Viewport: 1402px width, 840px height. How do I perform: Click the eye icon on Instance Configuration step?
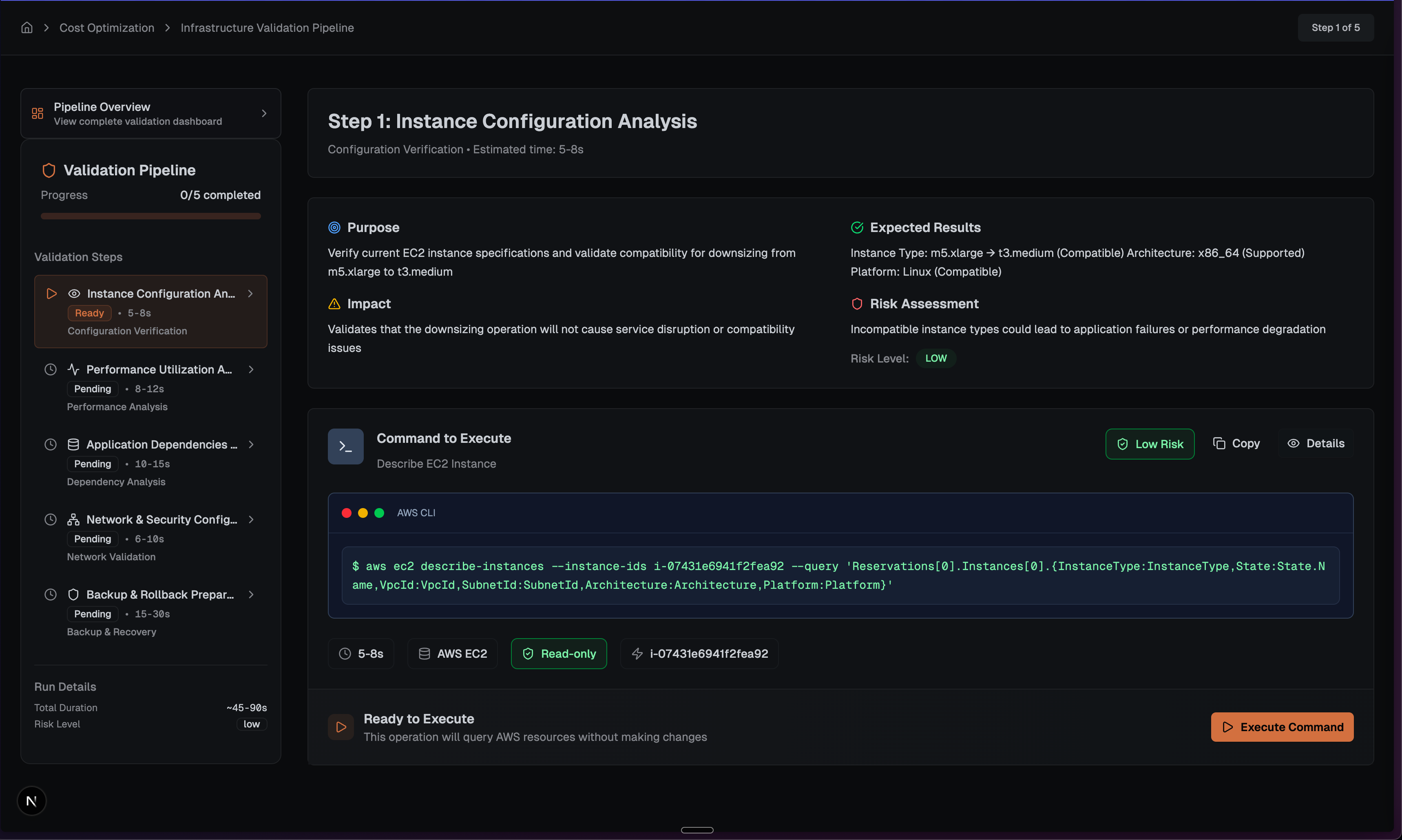[x=74, y=294]
